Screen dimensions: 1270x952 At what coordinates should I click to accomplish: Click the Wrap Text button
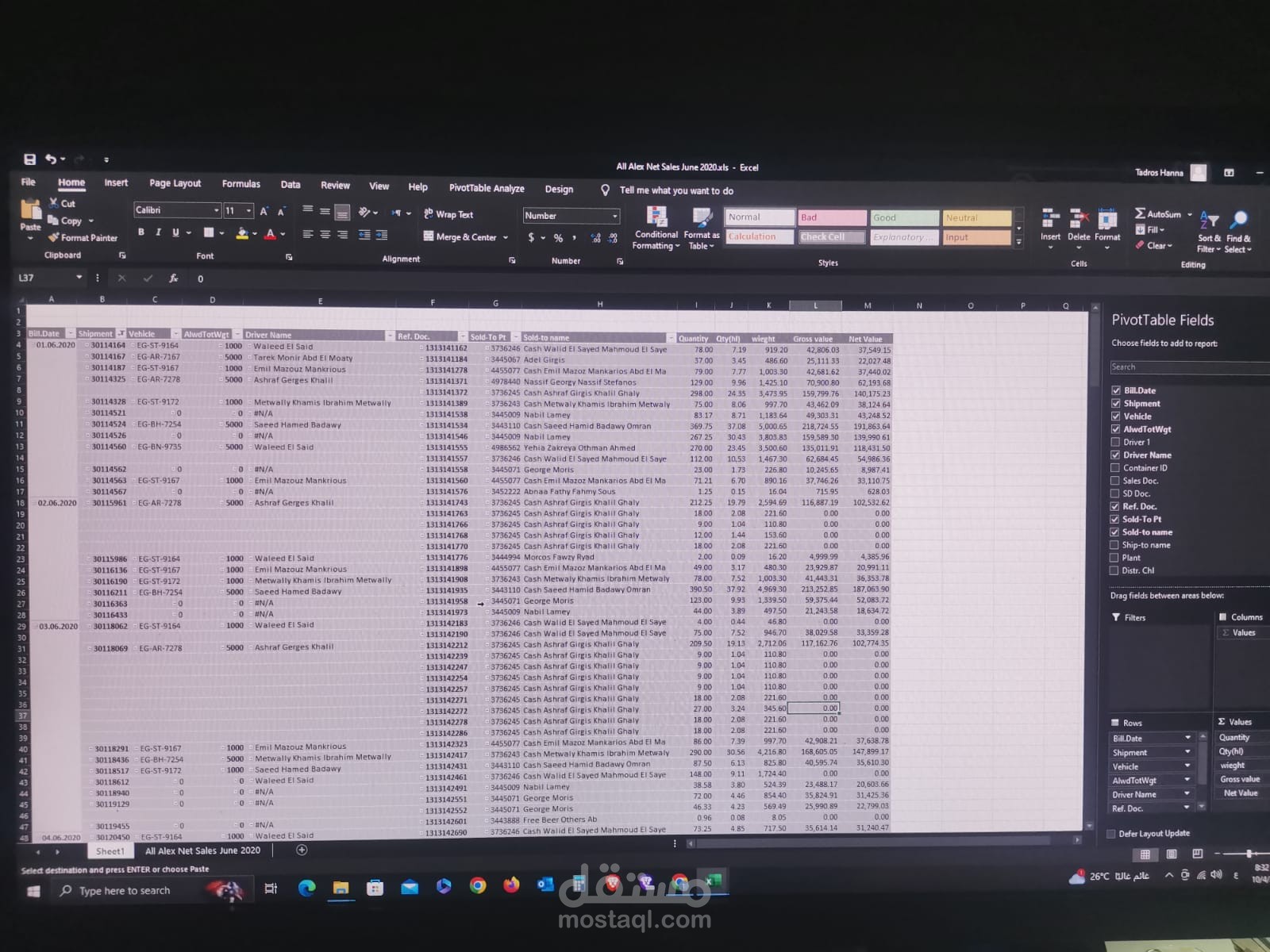click(x=448, y=214)
